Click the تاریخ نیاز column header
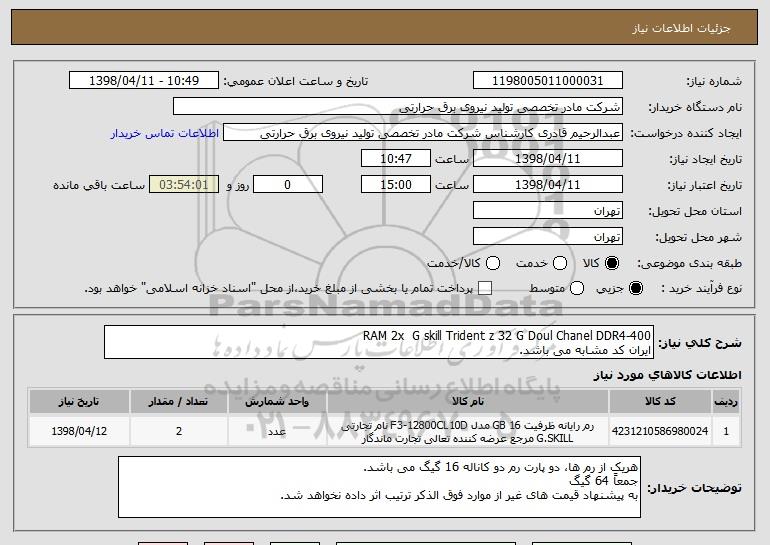The image size is (770, 545). 79,402
